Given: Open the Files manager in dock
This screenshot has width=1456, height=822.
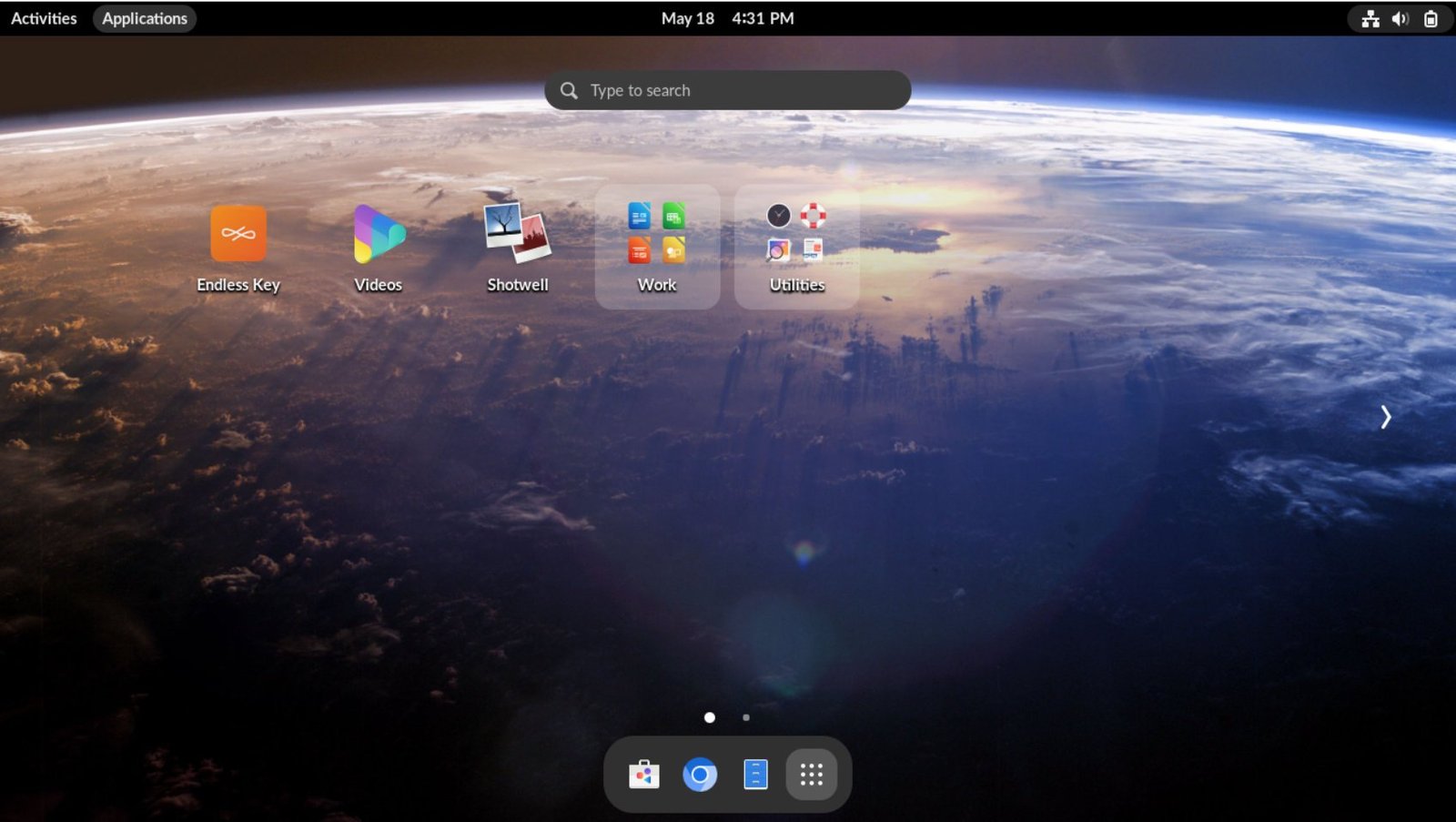Looking at the screenshot, I should (755, 775).
